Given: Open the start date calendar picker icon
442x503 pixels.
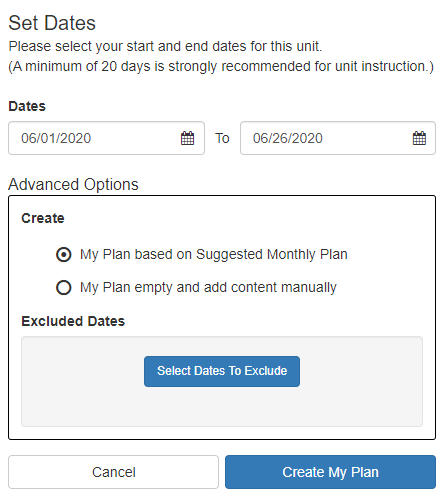Looking at the screenshot, I should coord(187,138).
